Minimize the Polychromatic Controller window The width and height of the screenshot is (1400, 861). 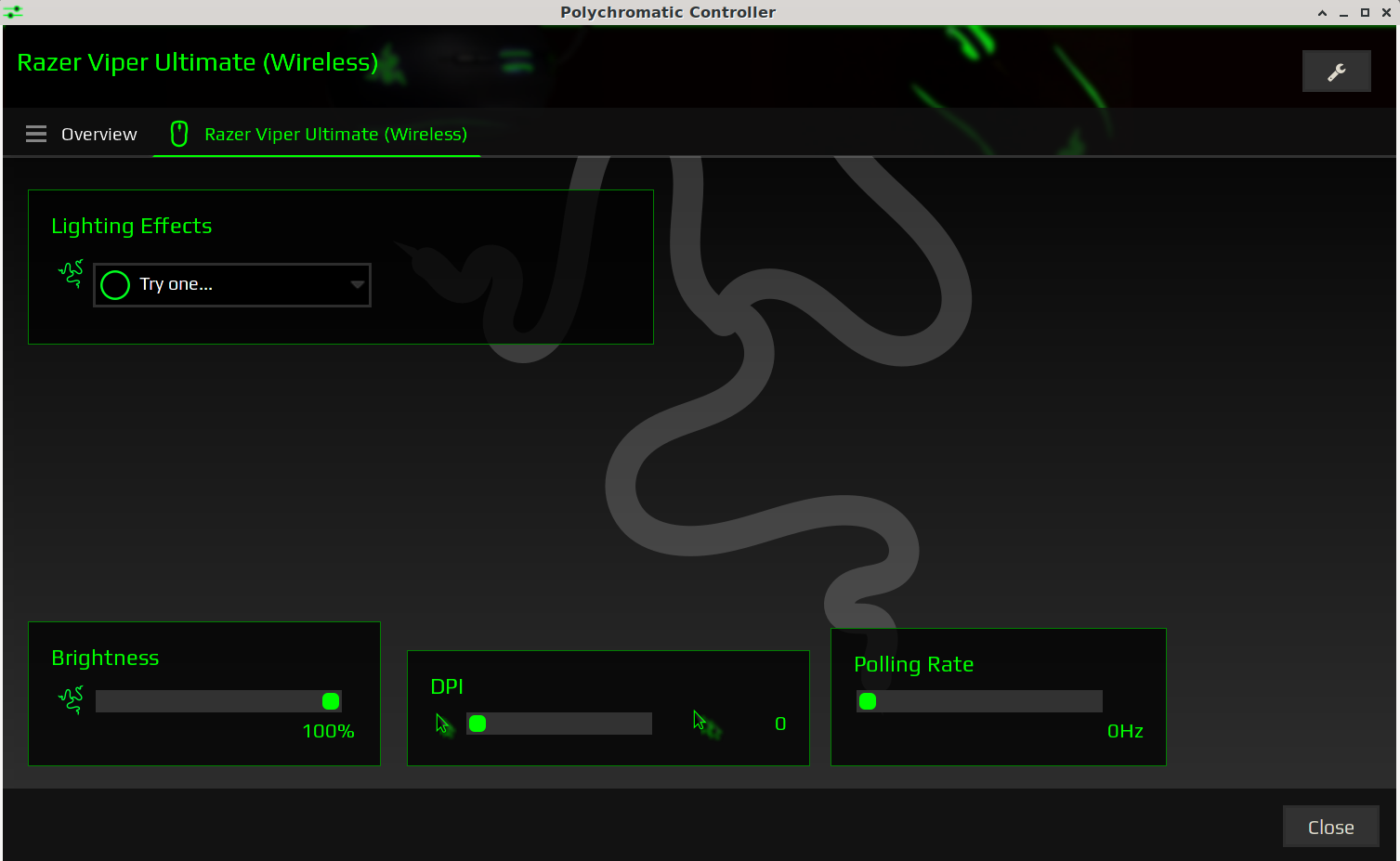[1343, 13]
